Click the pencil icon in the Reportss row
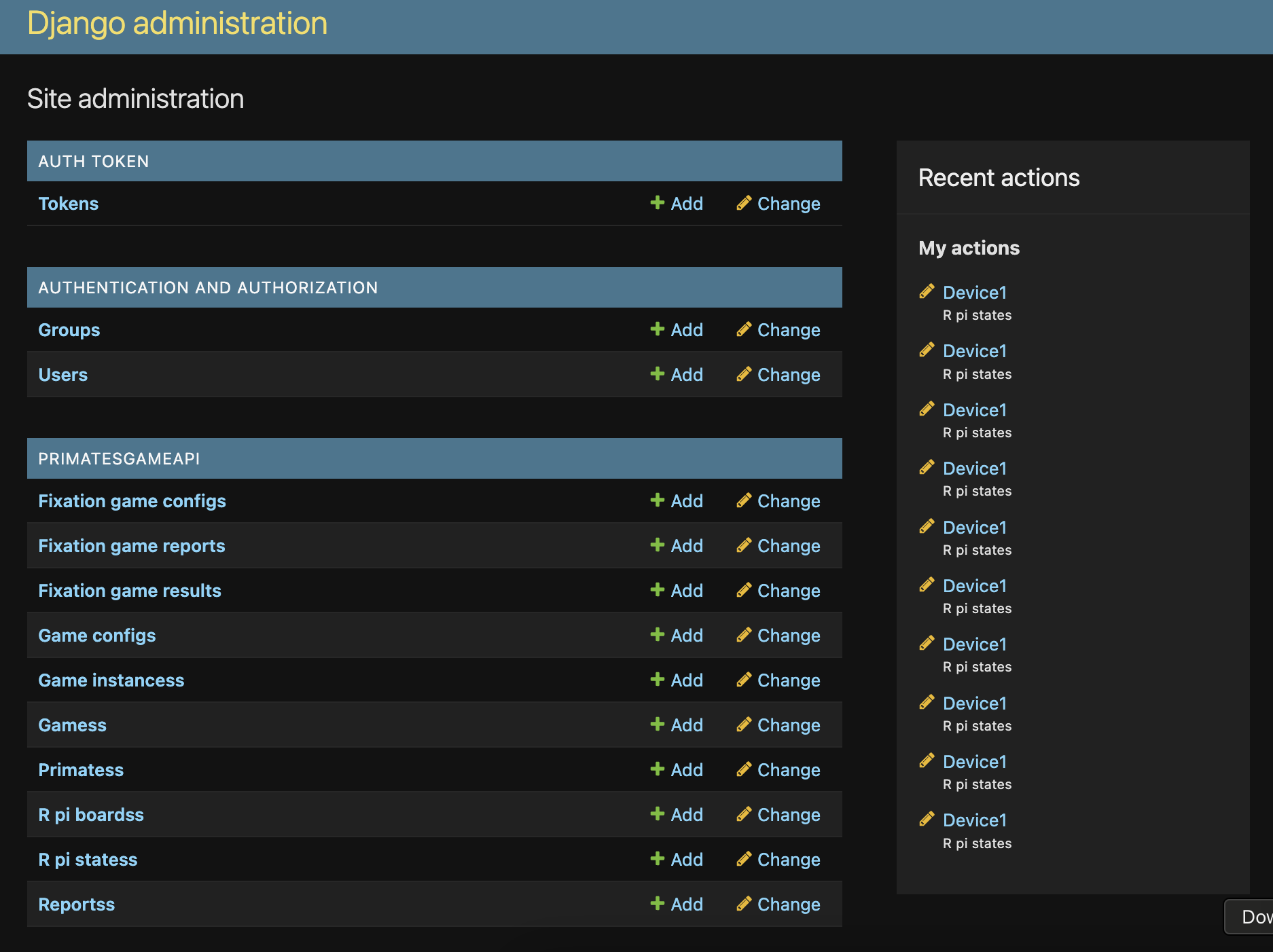This screenshot has width=1273, height=952. pyautogui.click(x=744, y=903)
